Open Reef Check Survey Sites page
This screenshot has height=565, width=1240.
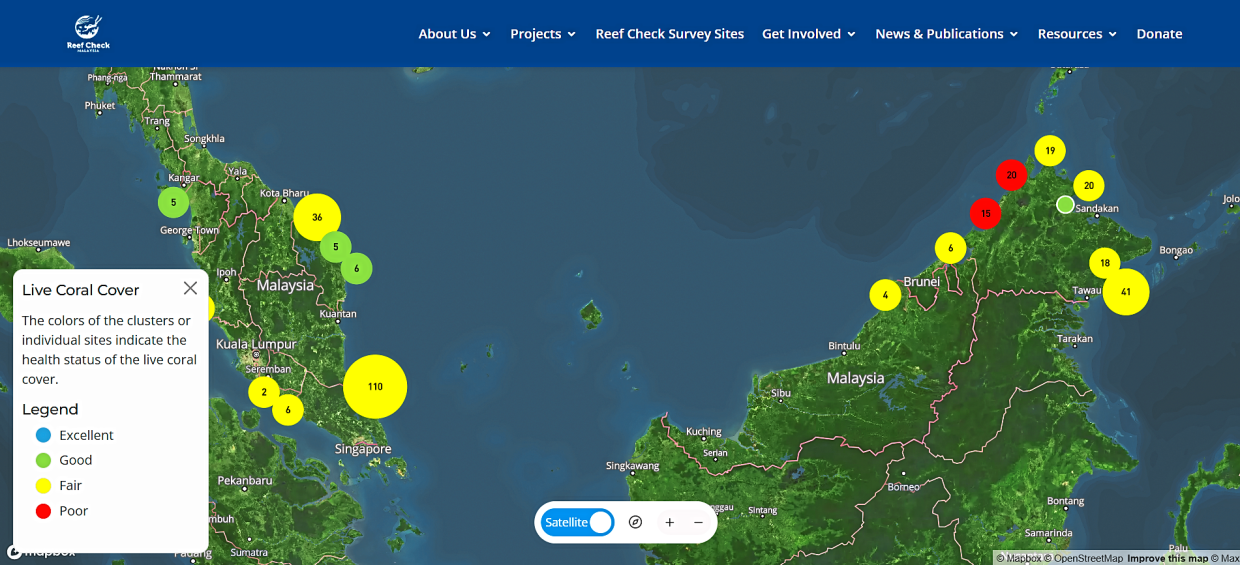[670, 34]
